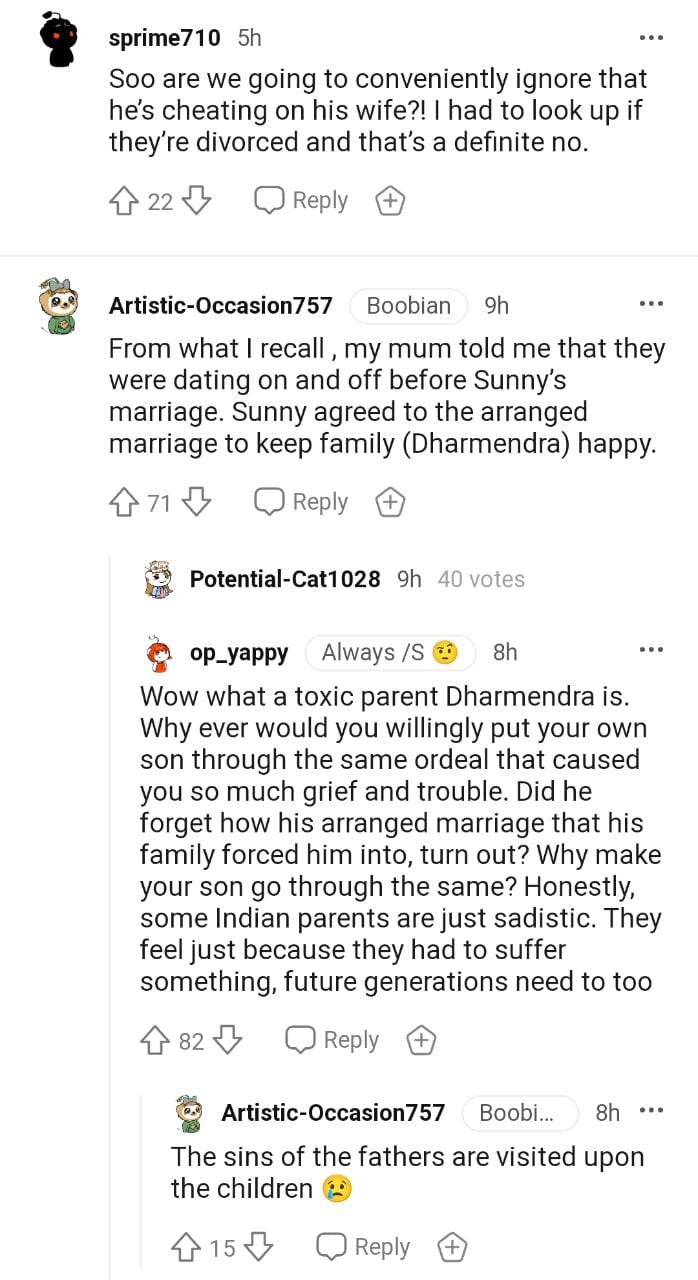Upvote the comment with 71 votes
698x1280 pixels.
123,502
